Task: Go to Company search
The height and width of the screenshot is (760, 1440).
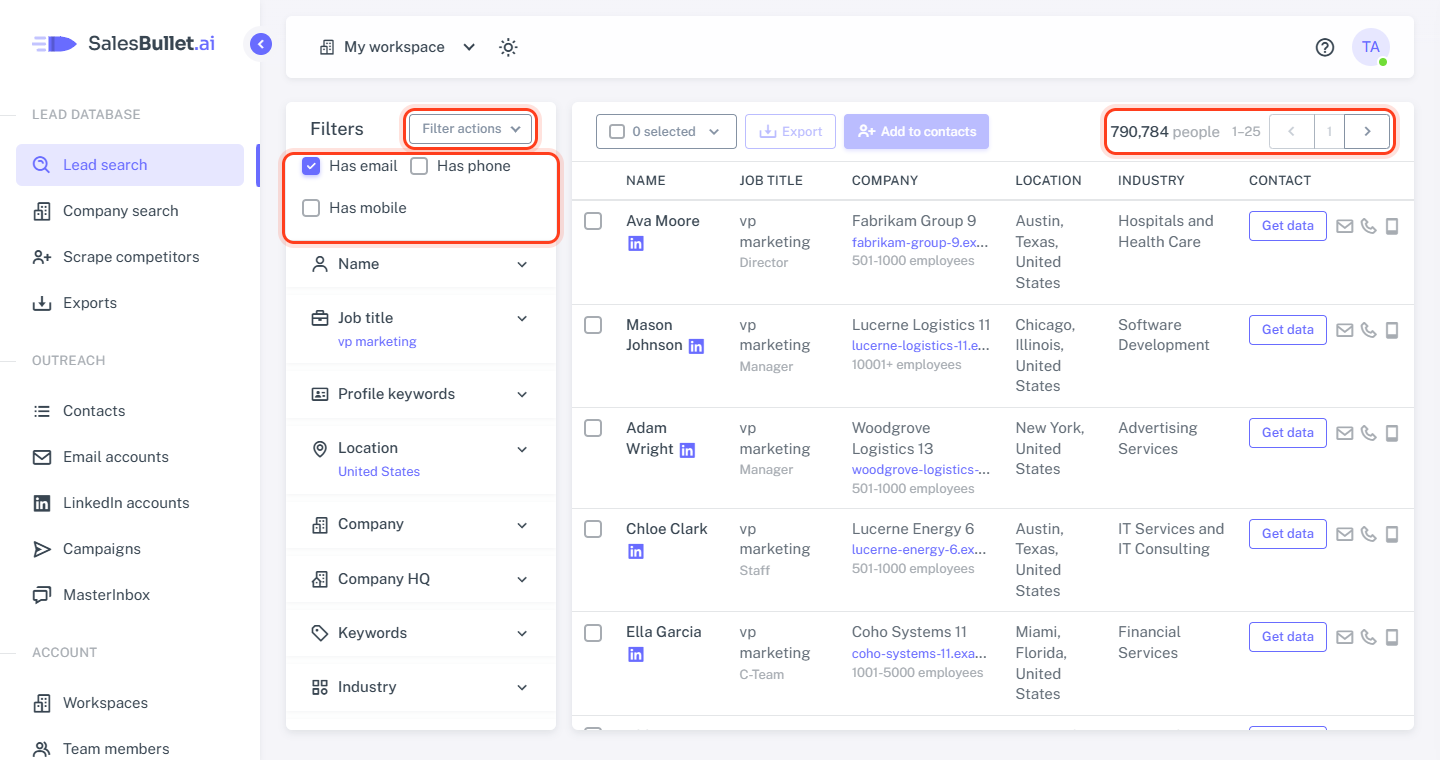Action: click(x=130, y=211)
